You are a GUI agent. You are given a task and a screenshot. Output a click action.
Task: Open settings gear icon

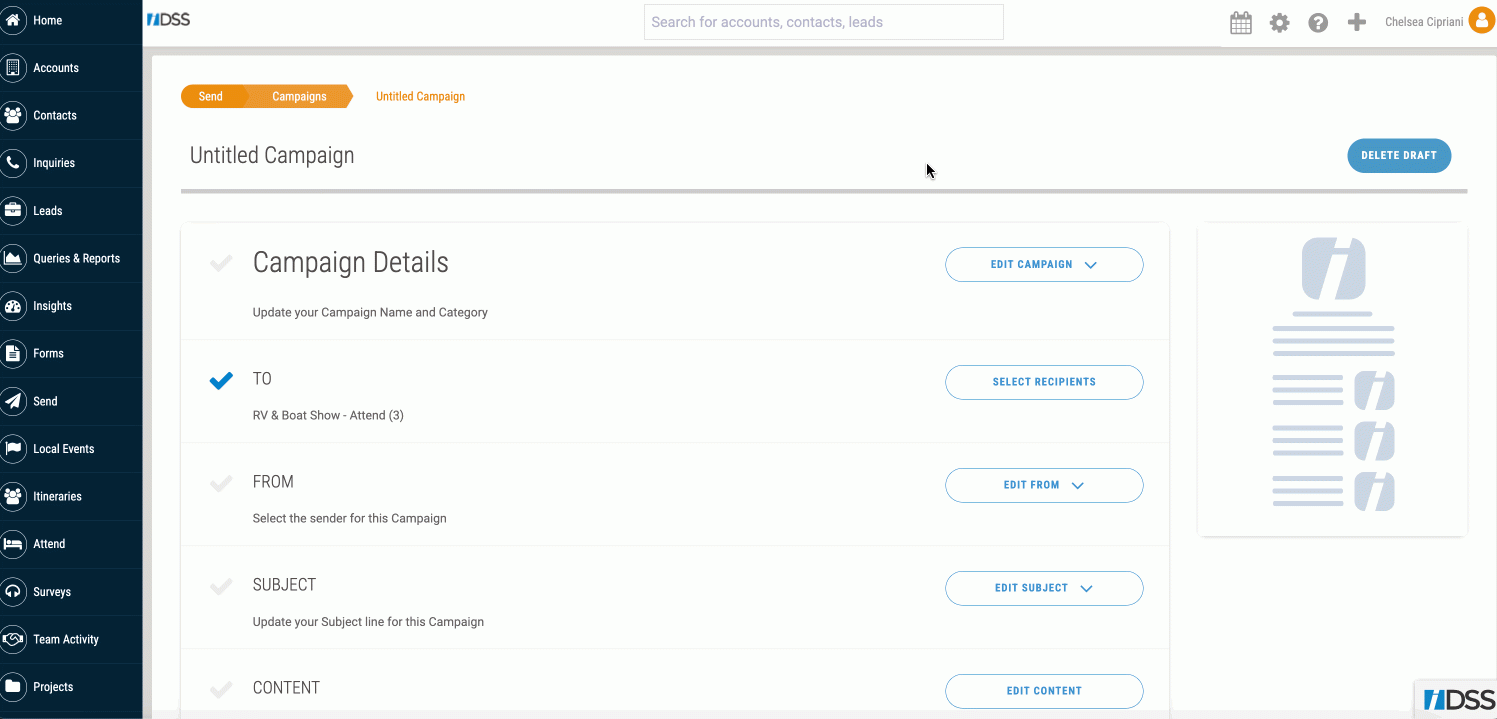click(1279, 23)
